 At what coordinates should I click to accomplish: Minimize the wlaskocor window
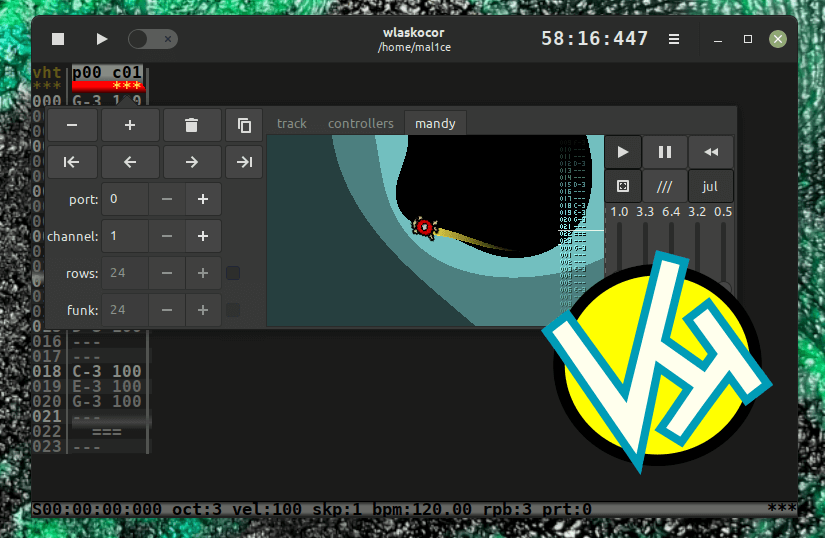point(718,39)
